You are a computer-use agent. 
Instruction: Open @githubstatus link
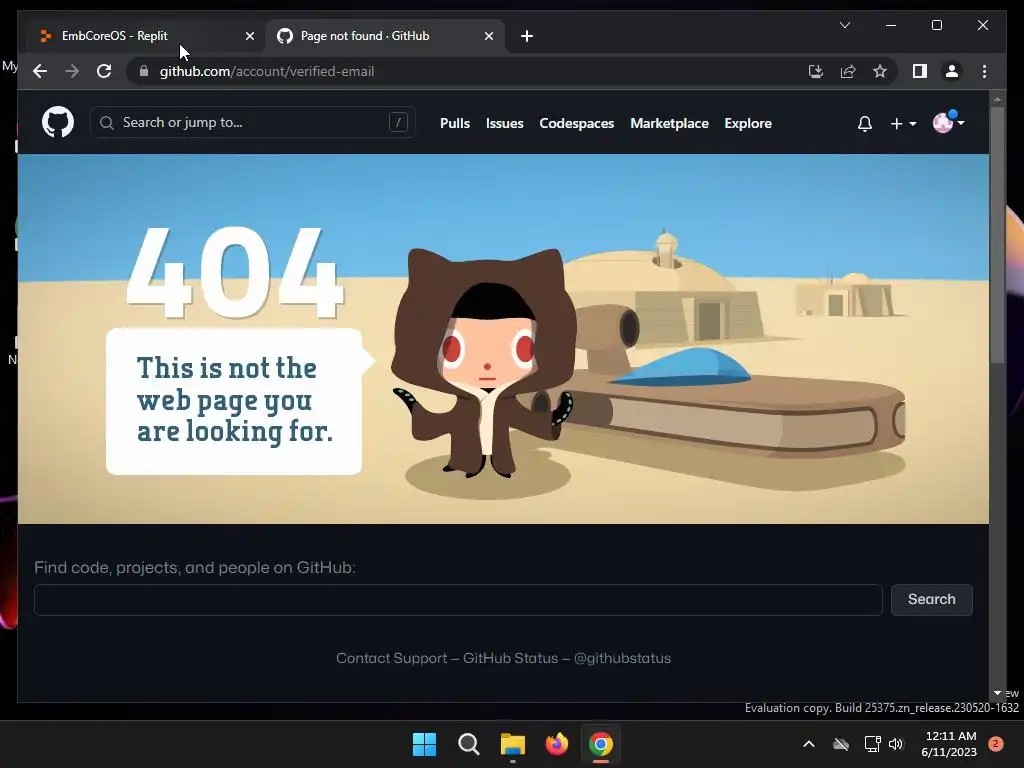(x=622, y=658)
